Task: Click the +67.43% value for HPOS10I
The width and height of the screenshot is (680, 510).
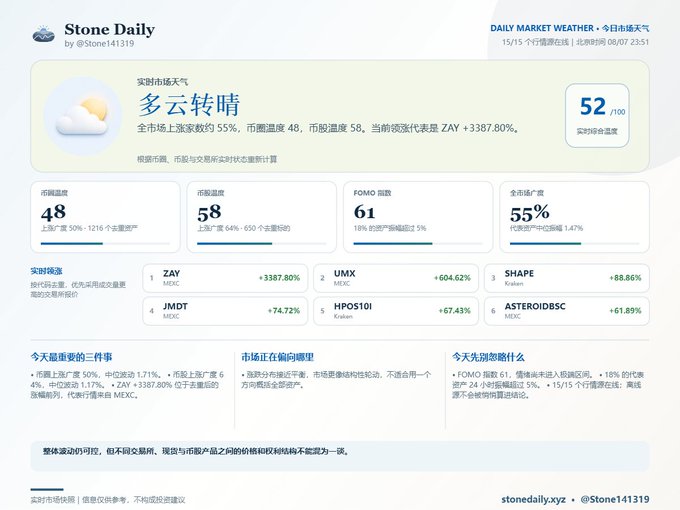Action: (x=454, y=311)
